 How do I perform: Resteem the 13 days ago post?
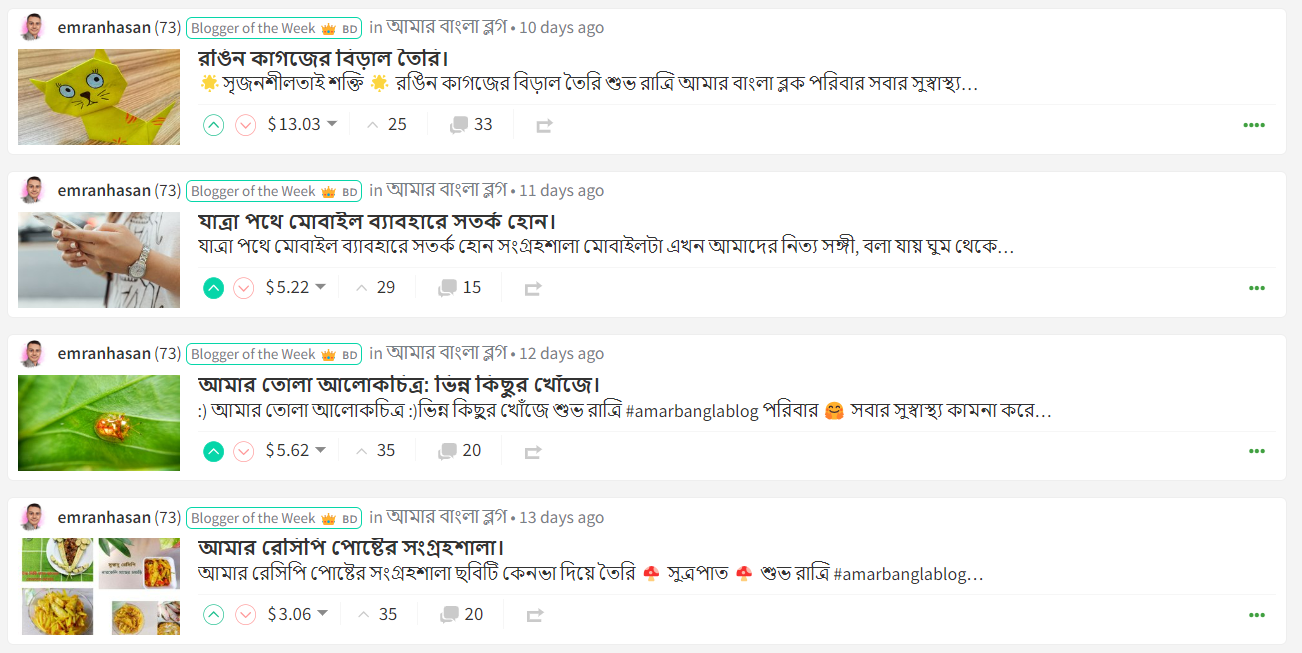535,615
